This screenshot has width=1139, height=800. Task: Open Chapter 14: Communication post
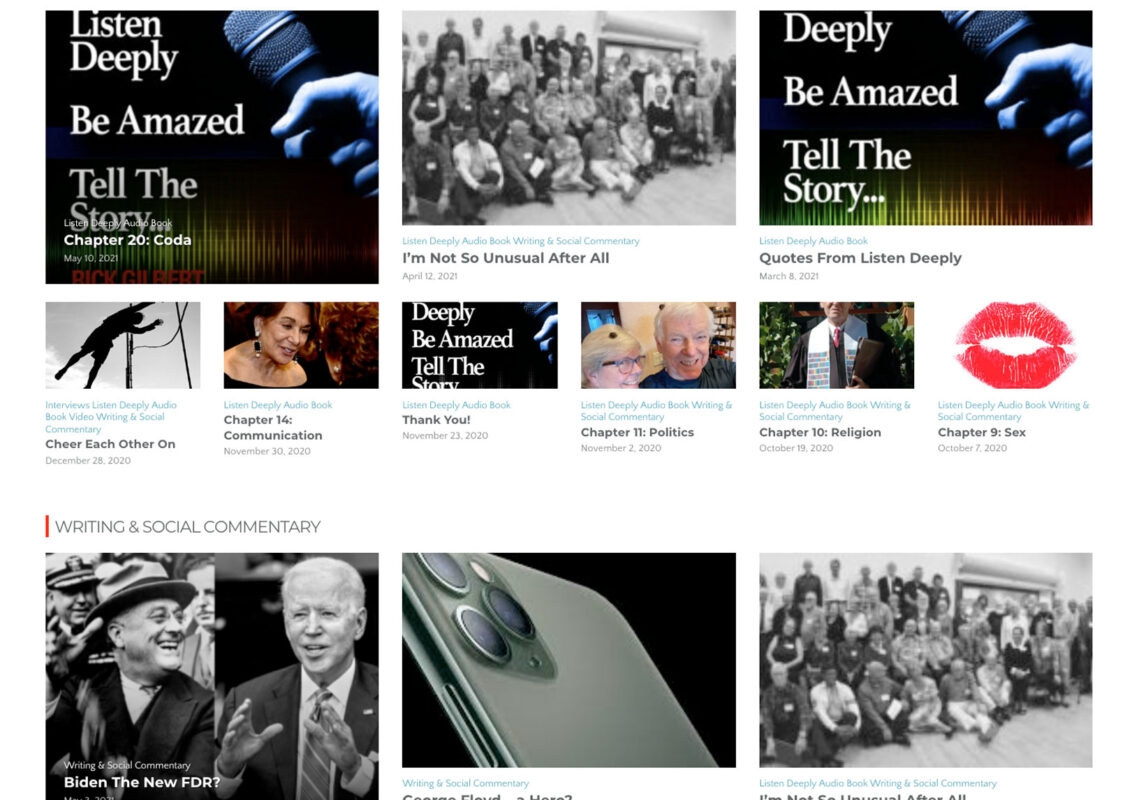273,427
